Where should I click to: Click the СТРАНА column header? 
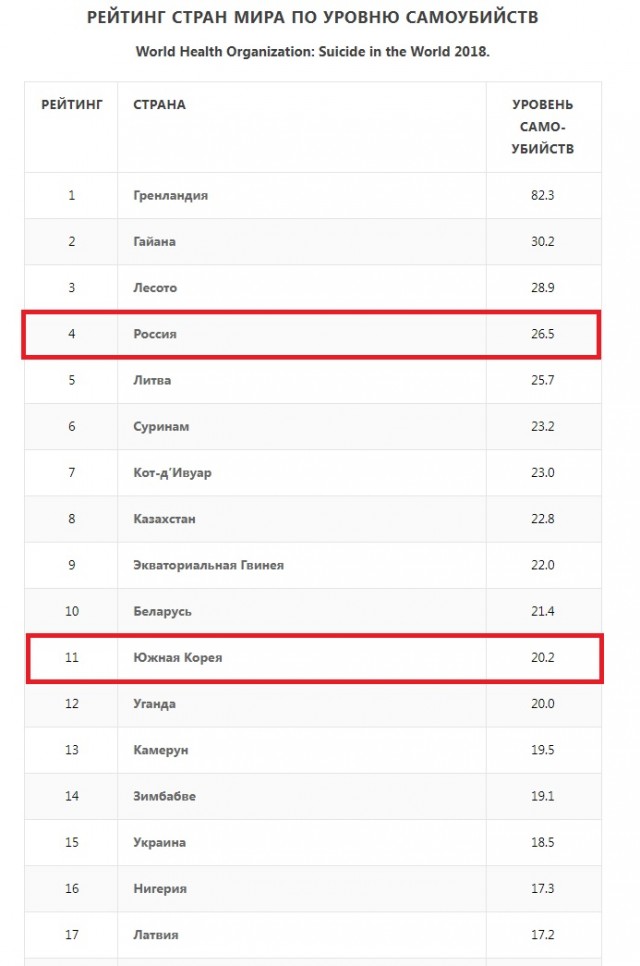pyautogui.click(x=160, y=105)
